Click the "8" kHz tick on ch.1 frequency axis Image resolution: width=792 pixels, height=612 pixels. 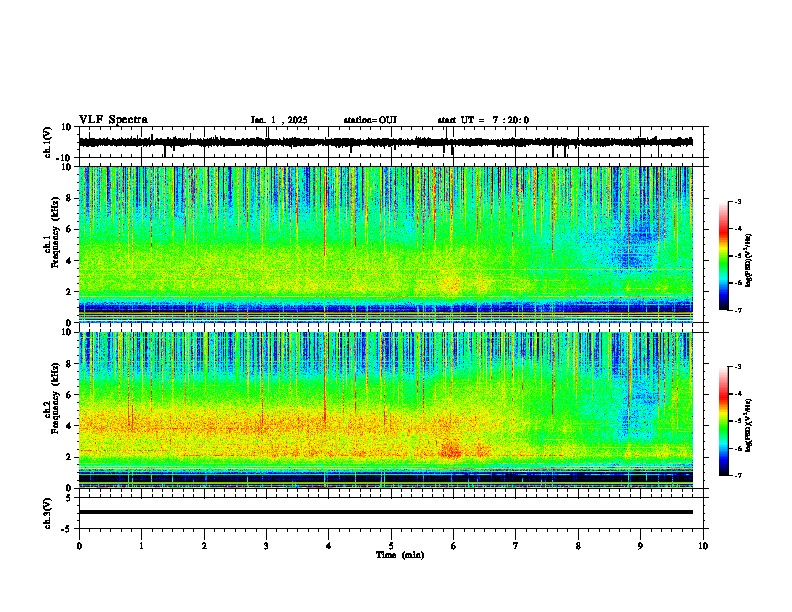click(x=69, y=198)
